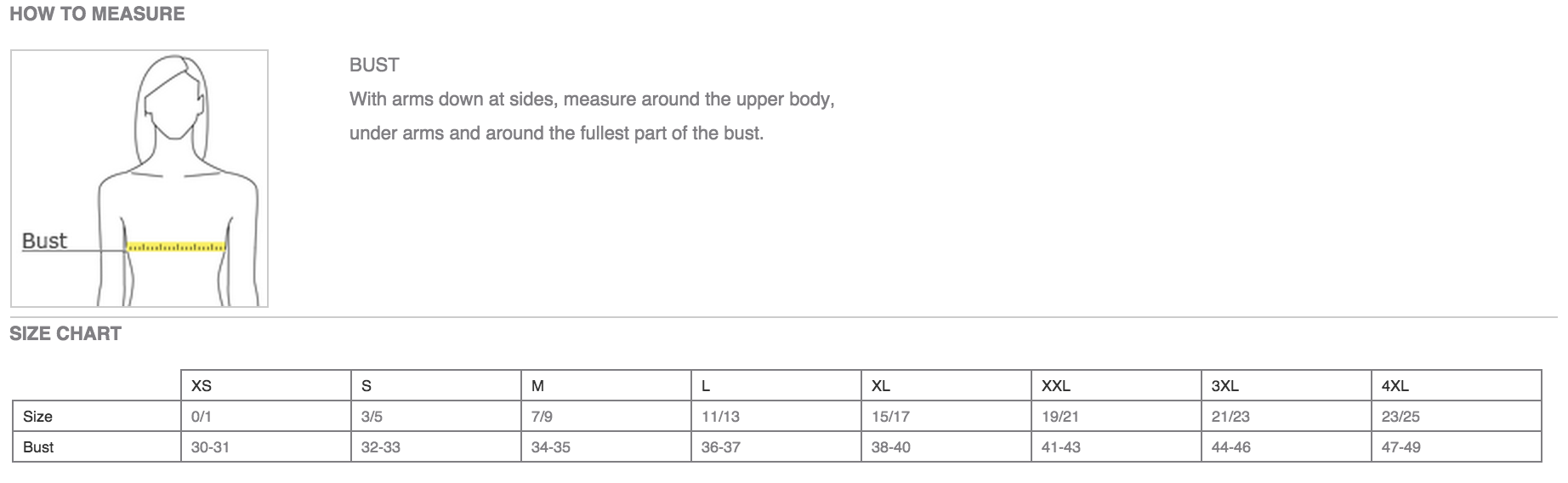This screenshot has width=1568, height=483.
Task: Click the Bust label in the diagram
Action: click(x=44, y=241)
